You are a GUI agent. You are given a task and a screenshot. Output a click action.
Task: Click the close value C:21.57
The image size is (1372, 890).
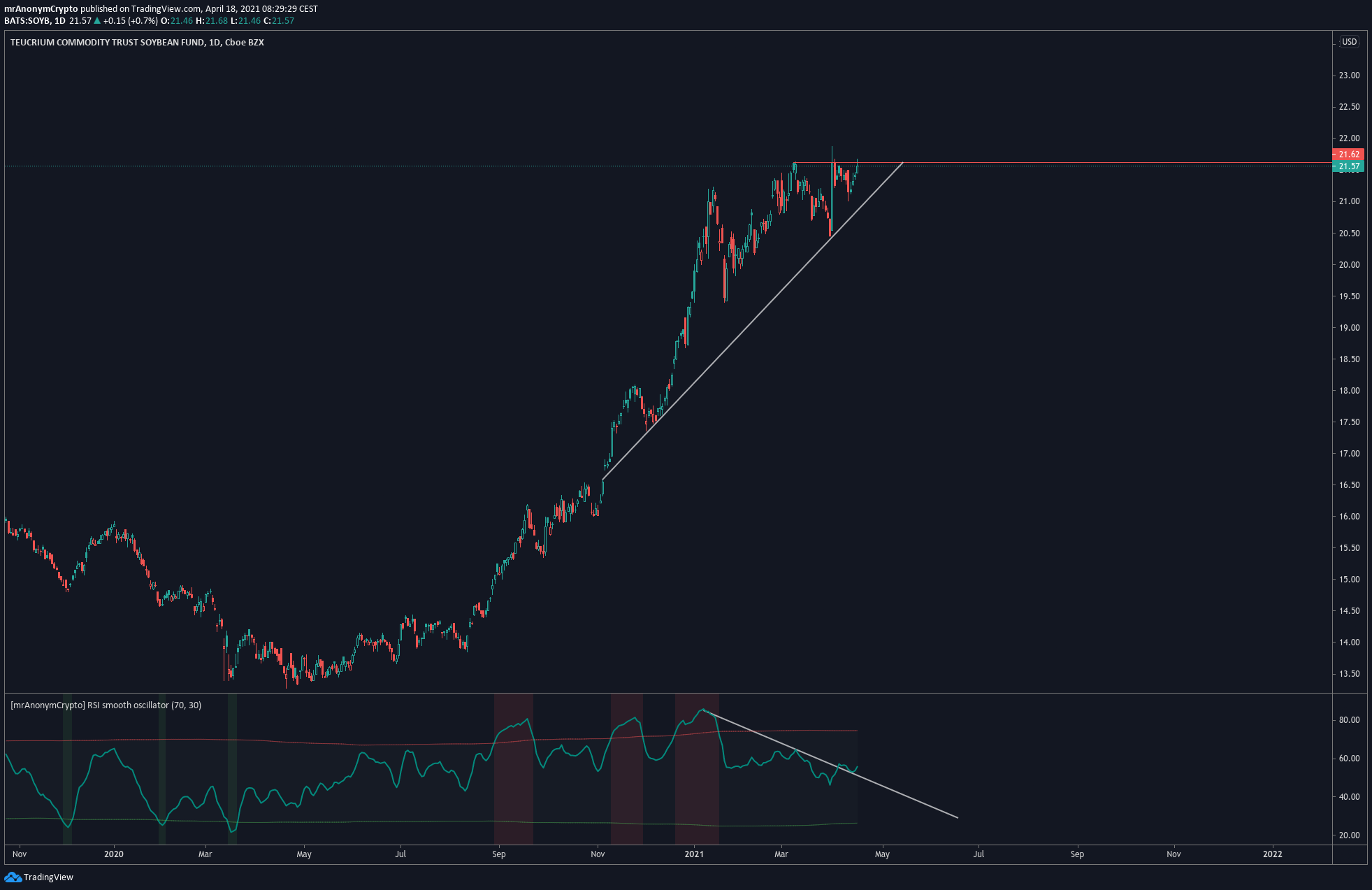[x=279, y=21]
